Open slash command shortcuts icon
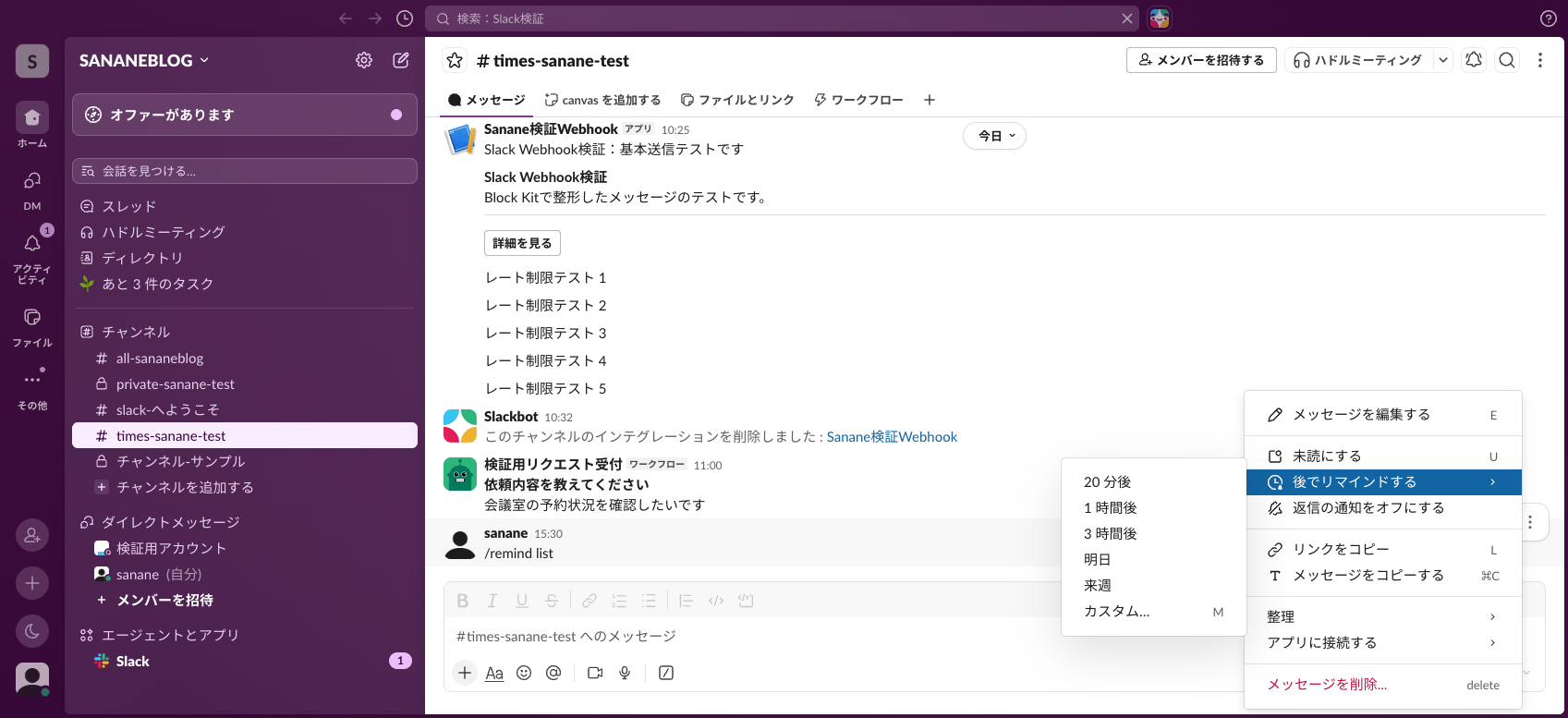1568x718 pixels. pos(666,673)
